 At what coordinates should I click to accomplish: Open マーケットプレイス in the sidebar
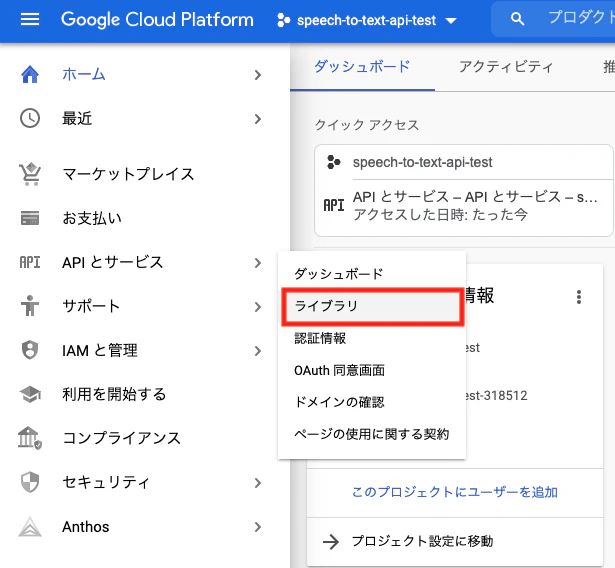click(x=128, y=174)
